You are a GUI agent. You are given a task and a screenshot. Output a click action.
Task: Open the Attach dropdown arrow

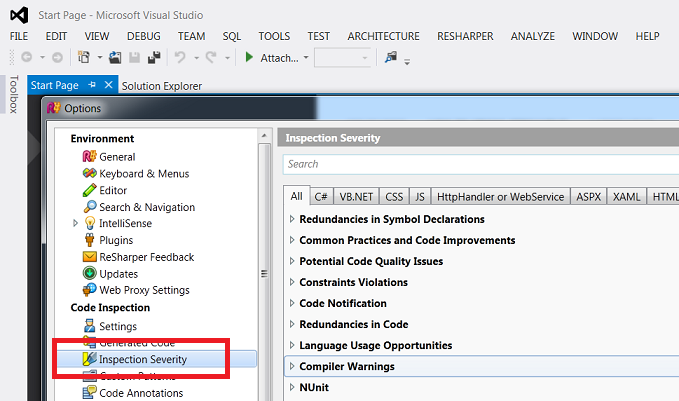[306, 57]
